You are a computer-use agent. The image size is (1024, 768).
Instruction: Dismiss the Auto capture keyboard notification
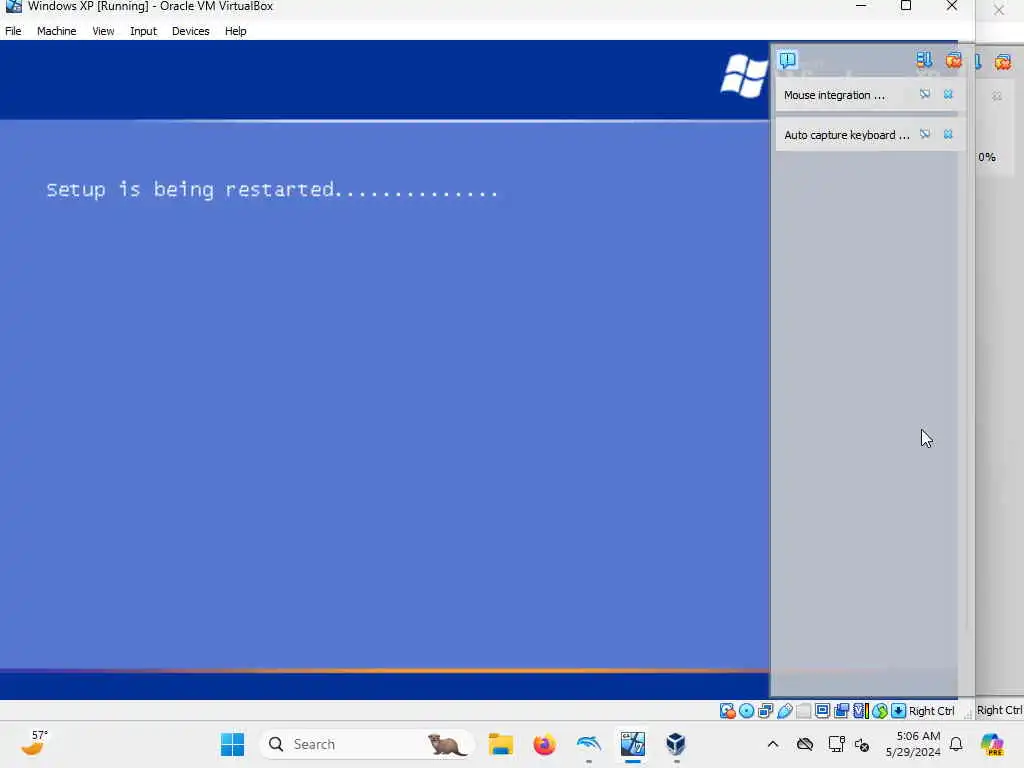(948, 135)
